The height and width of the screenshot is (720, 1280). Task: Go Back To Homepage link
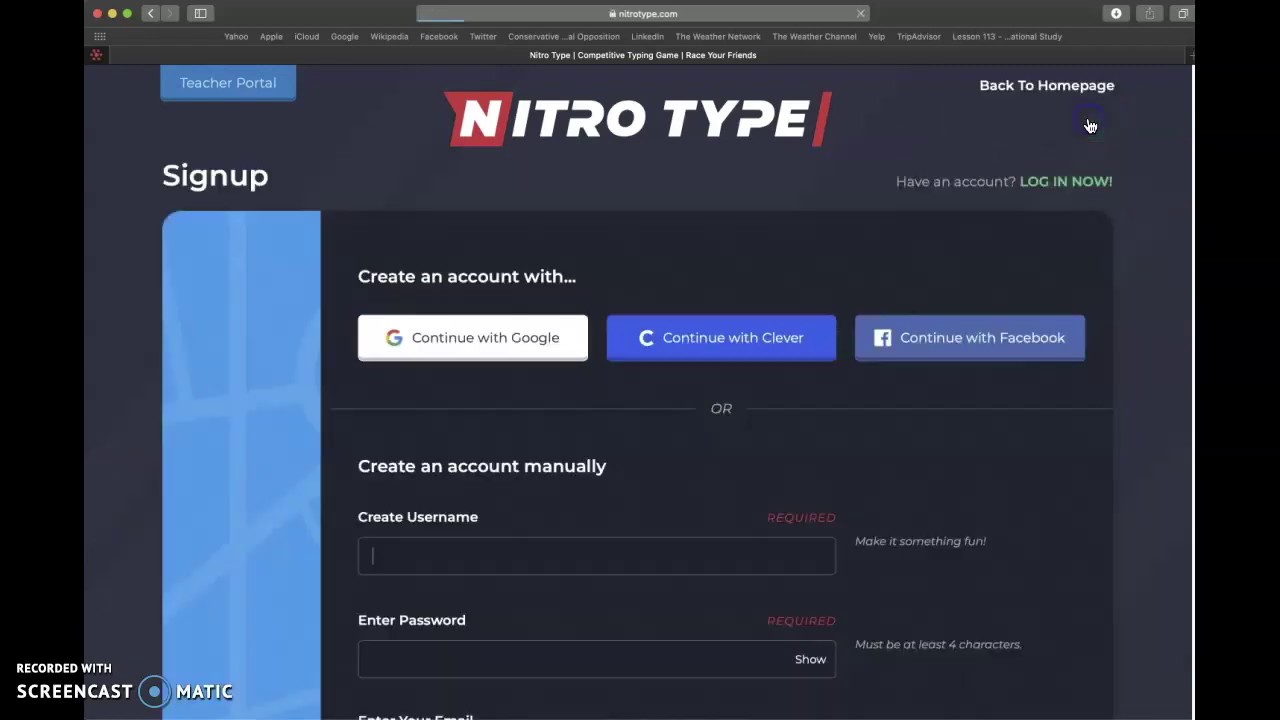[x=1046, y=85]
